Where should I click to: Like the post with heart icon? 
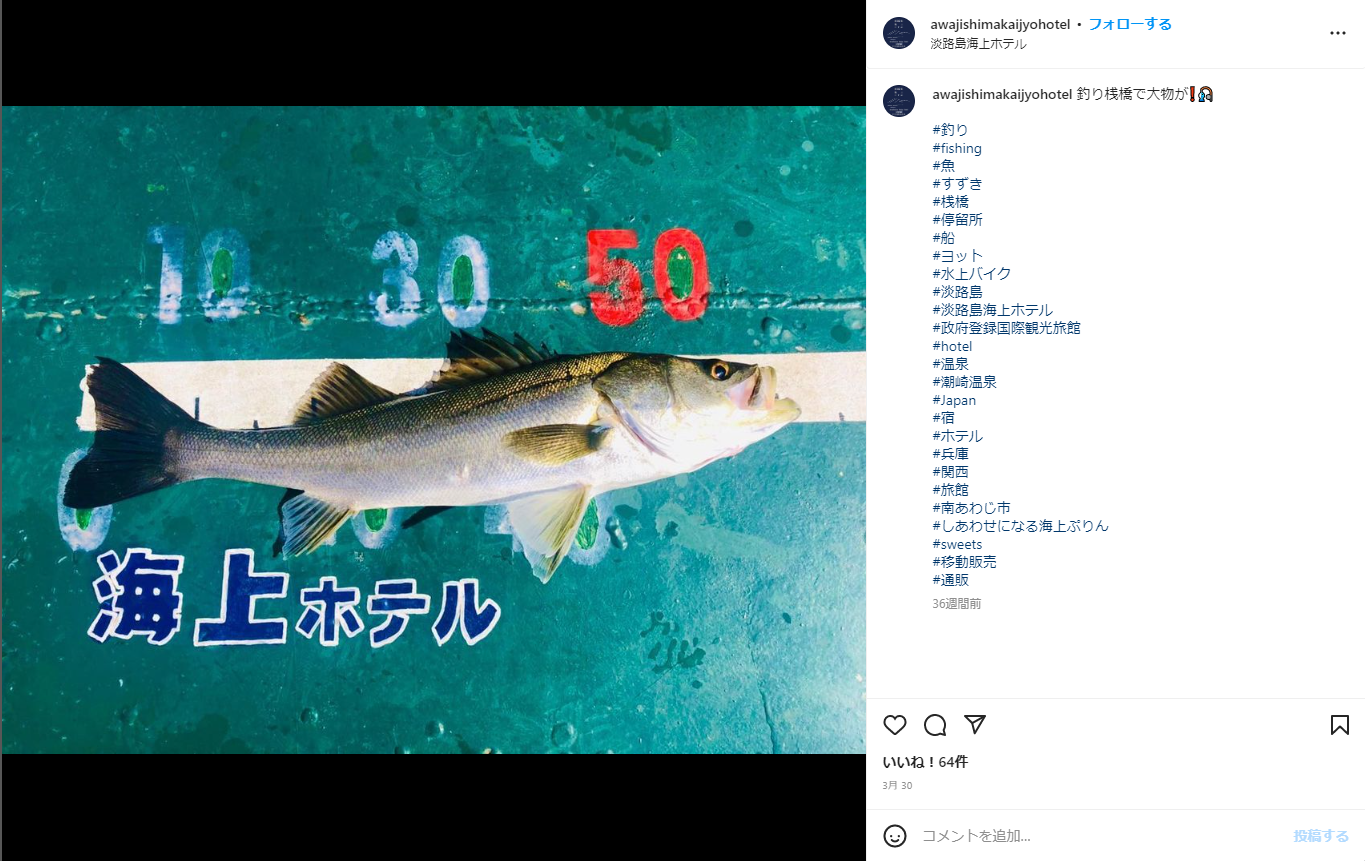895,725
